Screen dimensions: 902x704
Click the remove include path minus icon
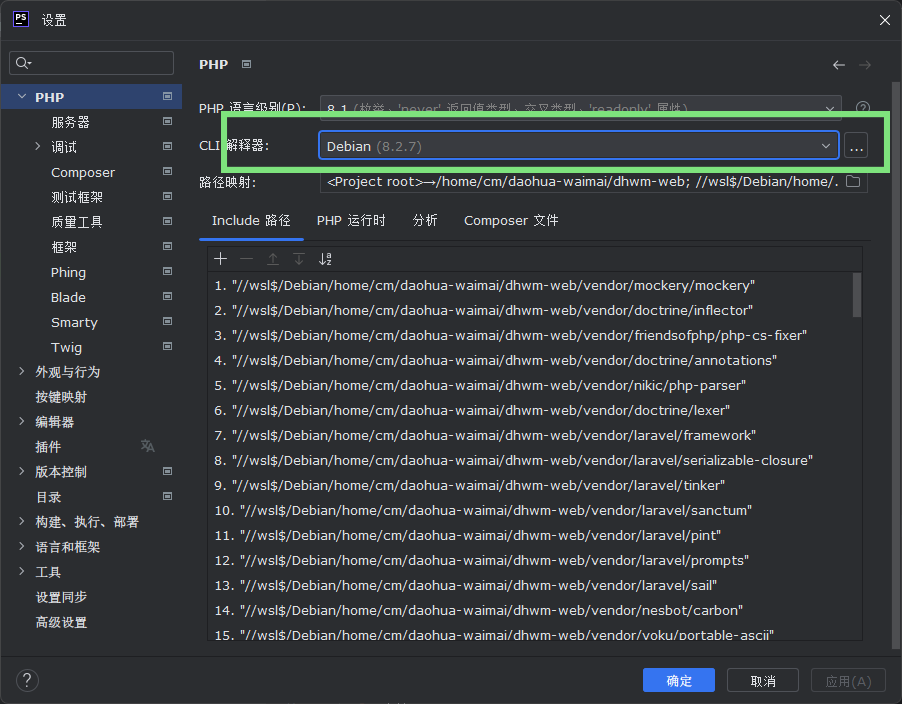point(246,259)
